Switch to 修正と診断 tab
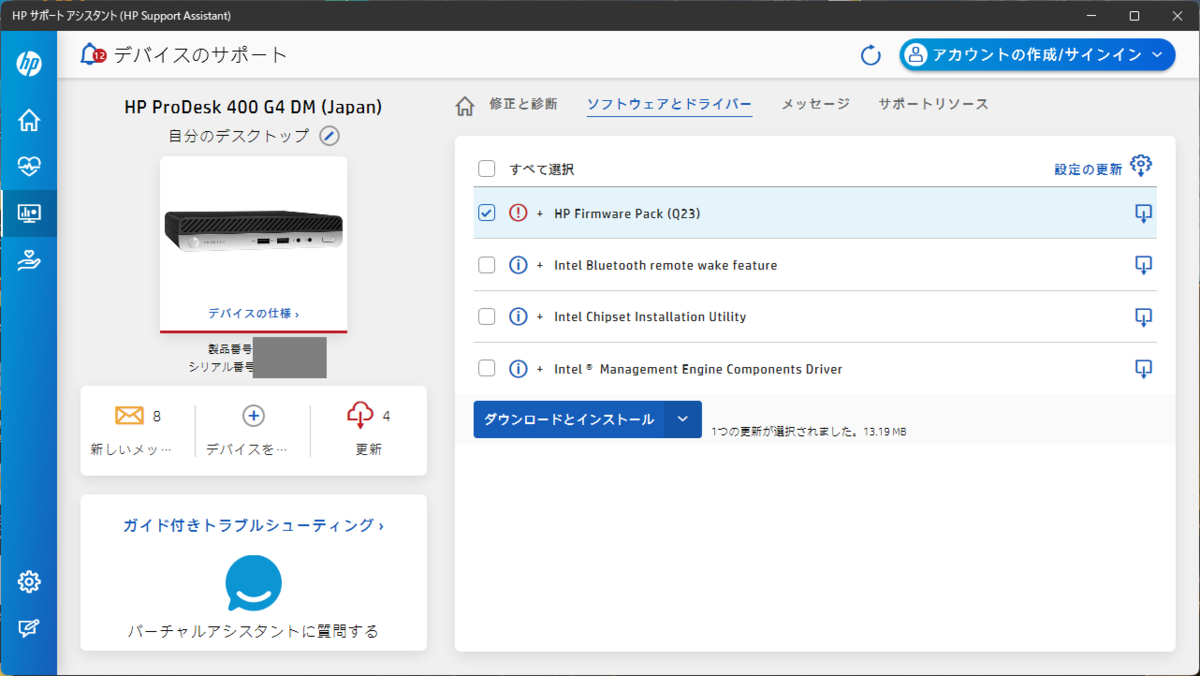Viewport: 1200px width, 676px height. [x=523, y=104]
